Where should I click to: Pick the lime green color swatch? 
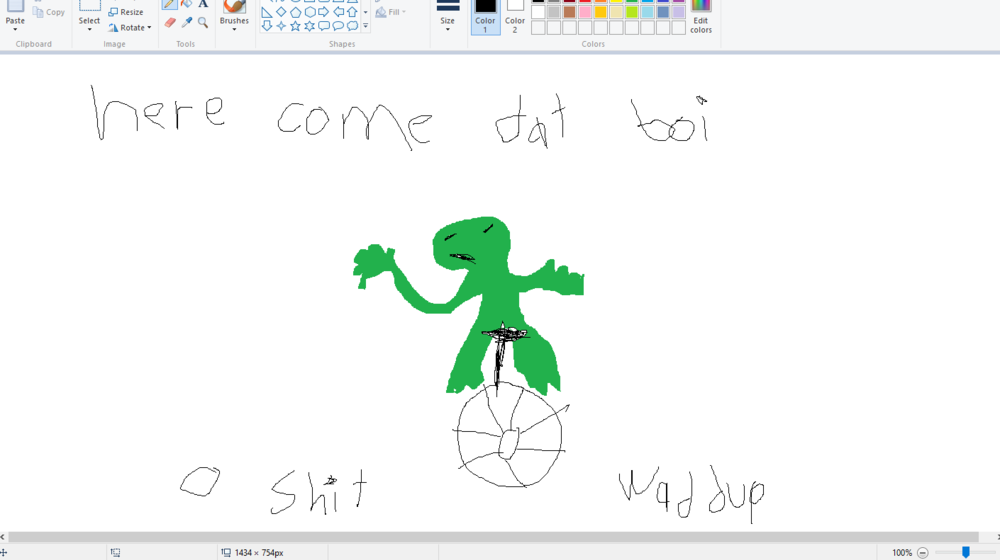(631, 12)
